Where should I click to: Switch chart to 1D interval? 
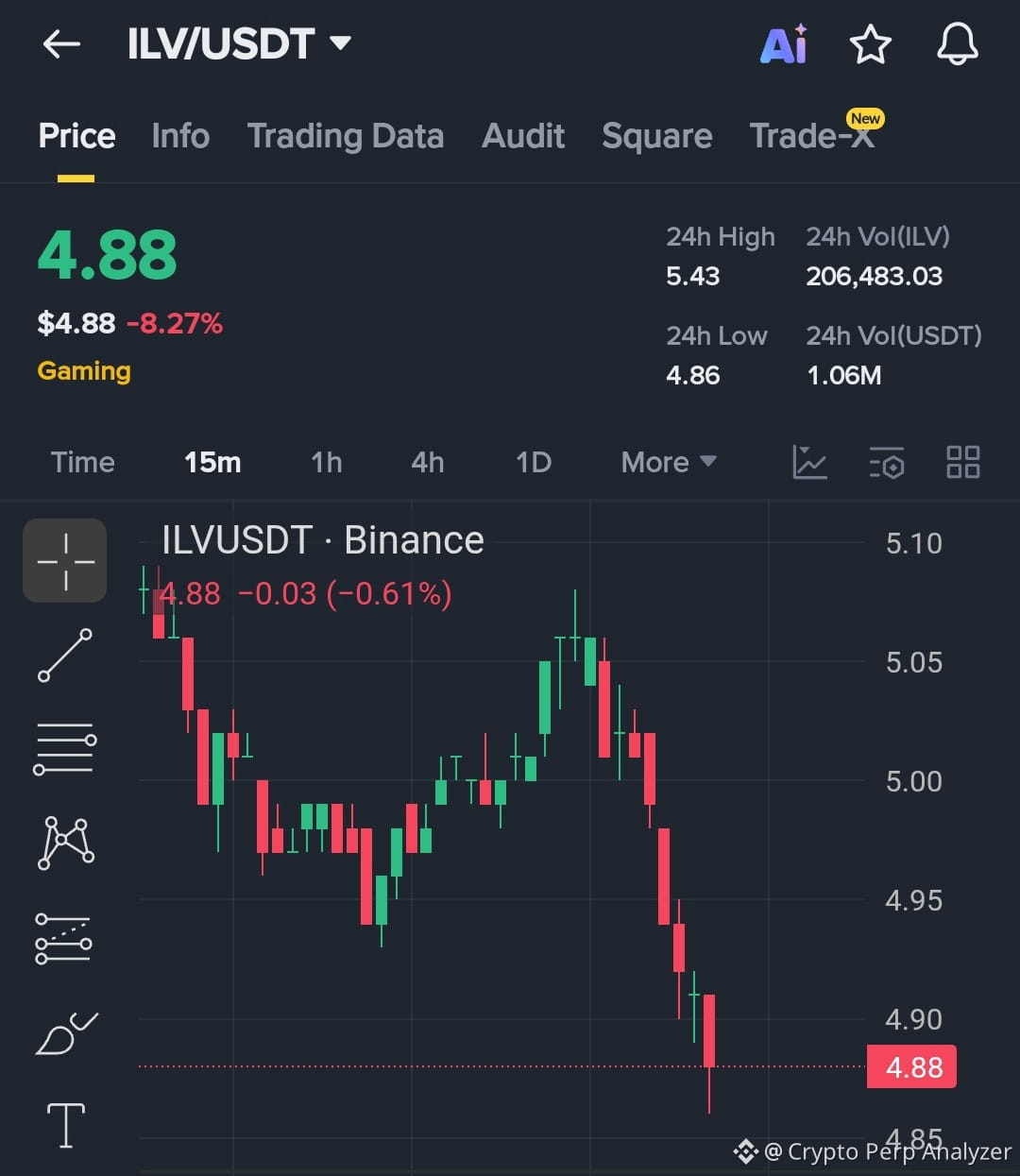[x=534, y=462]
